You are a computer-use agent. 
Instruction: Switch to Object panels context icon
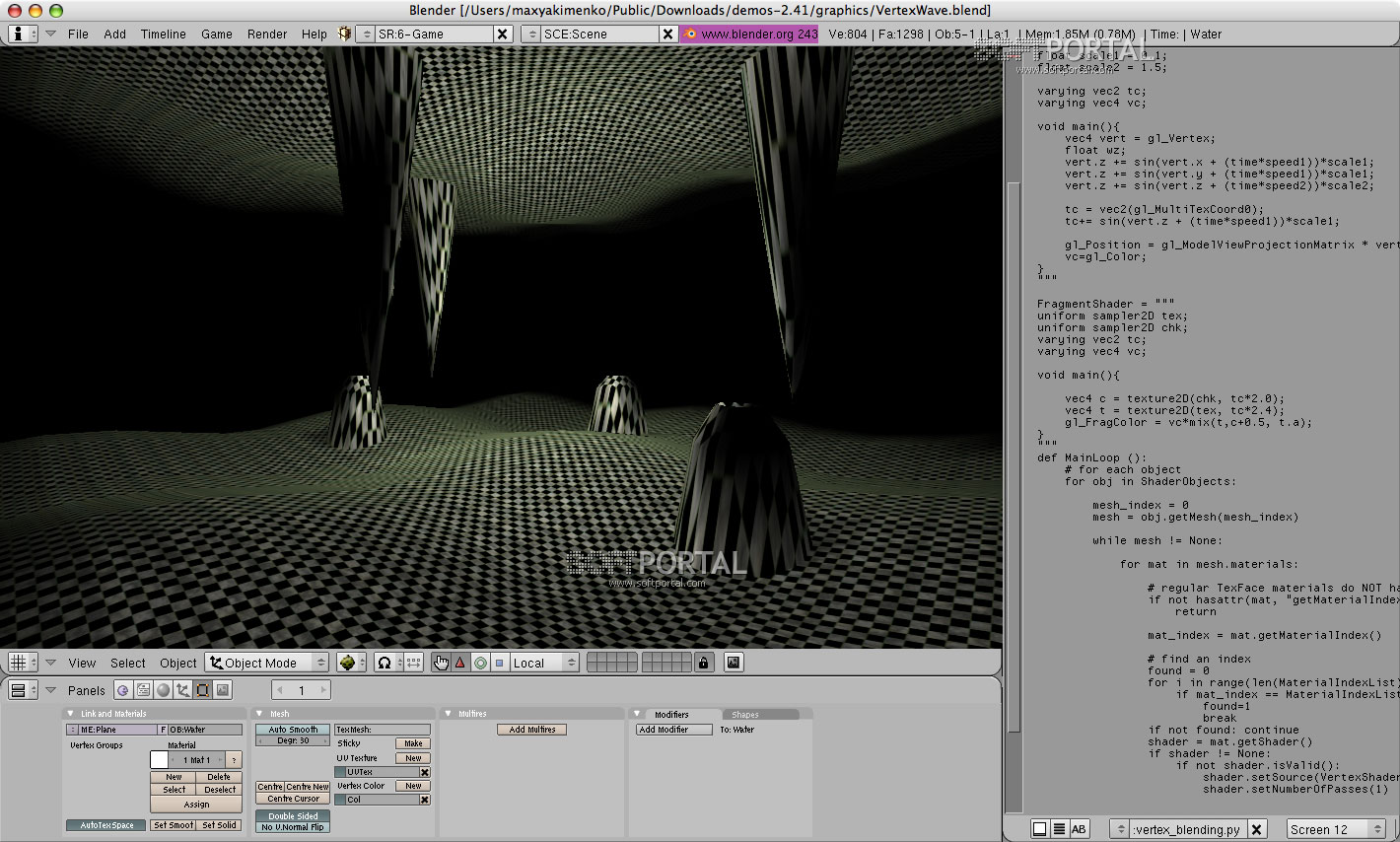[182, 690]
